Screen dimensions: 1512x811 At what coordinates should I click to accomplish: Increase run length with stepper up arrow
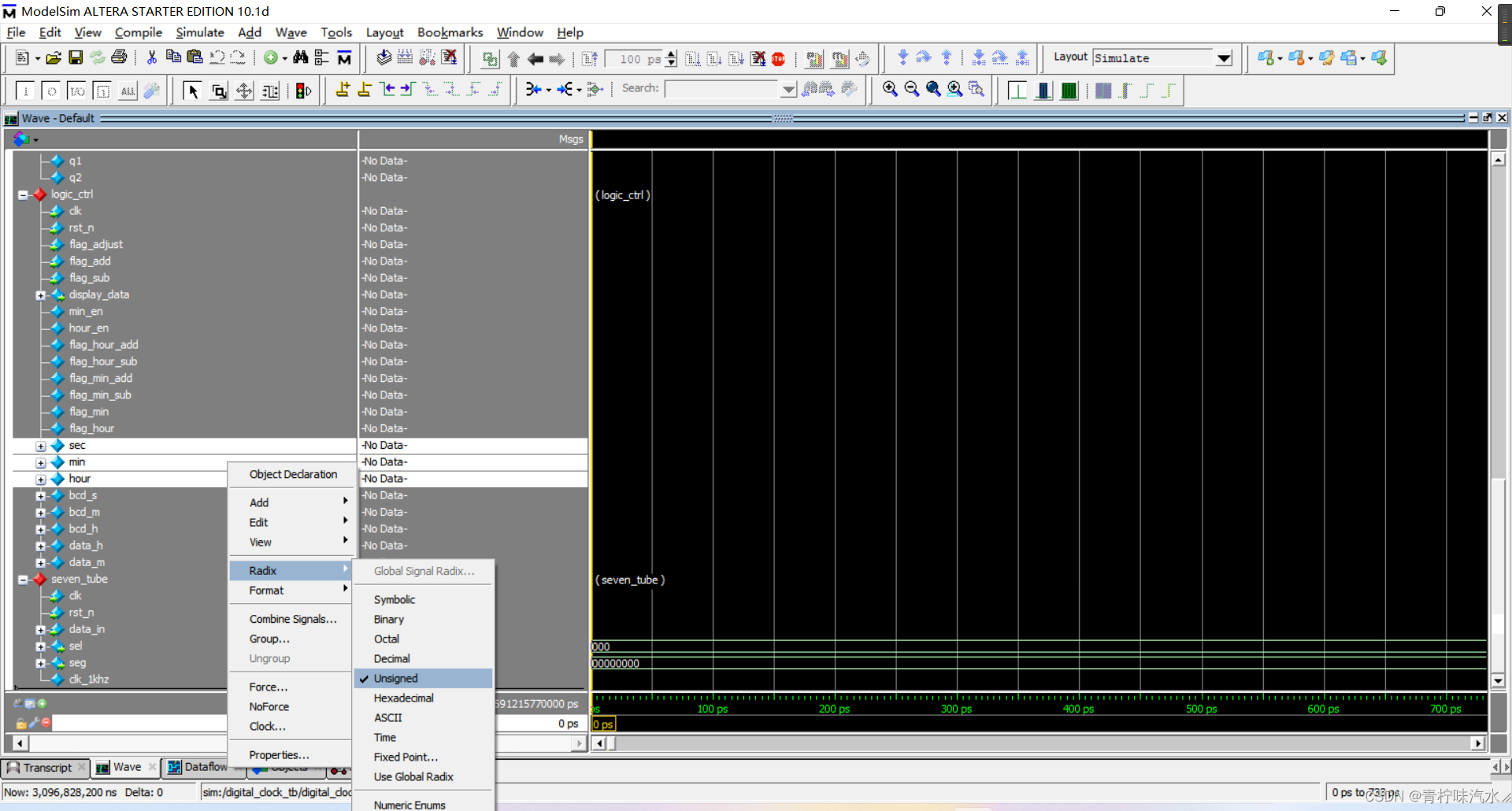671,54
